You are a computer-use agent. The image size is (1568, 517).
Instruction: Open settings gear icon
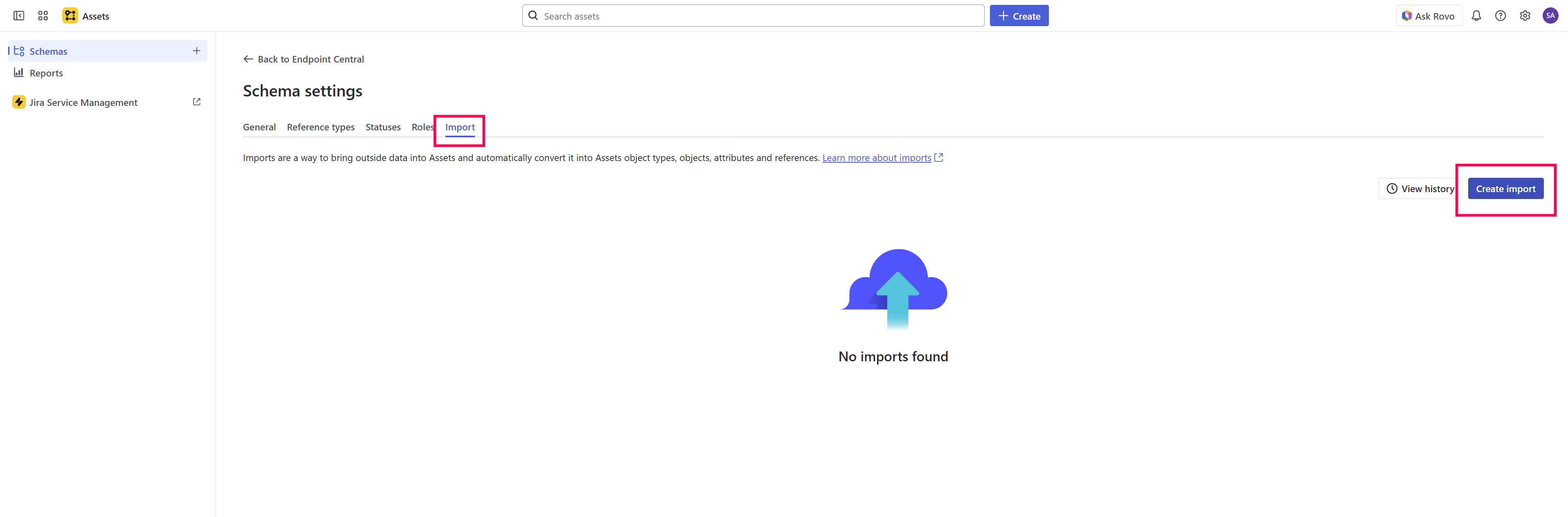(x=1524, y=16)
